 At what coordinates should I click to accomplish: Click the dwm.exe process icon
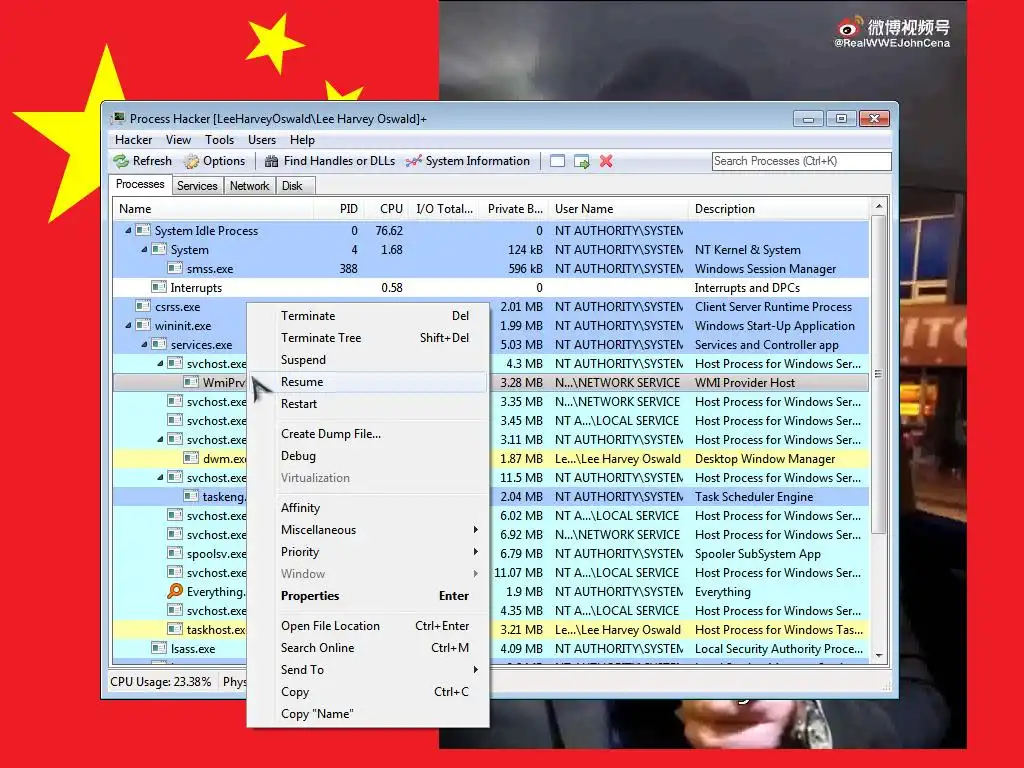coord(191,458)
